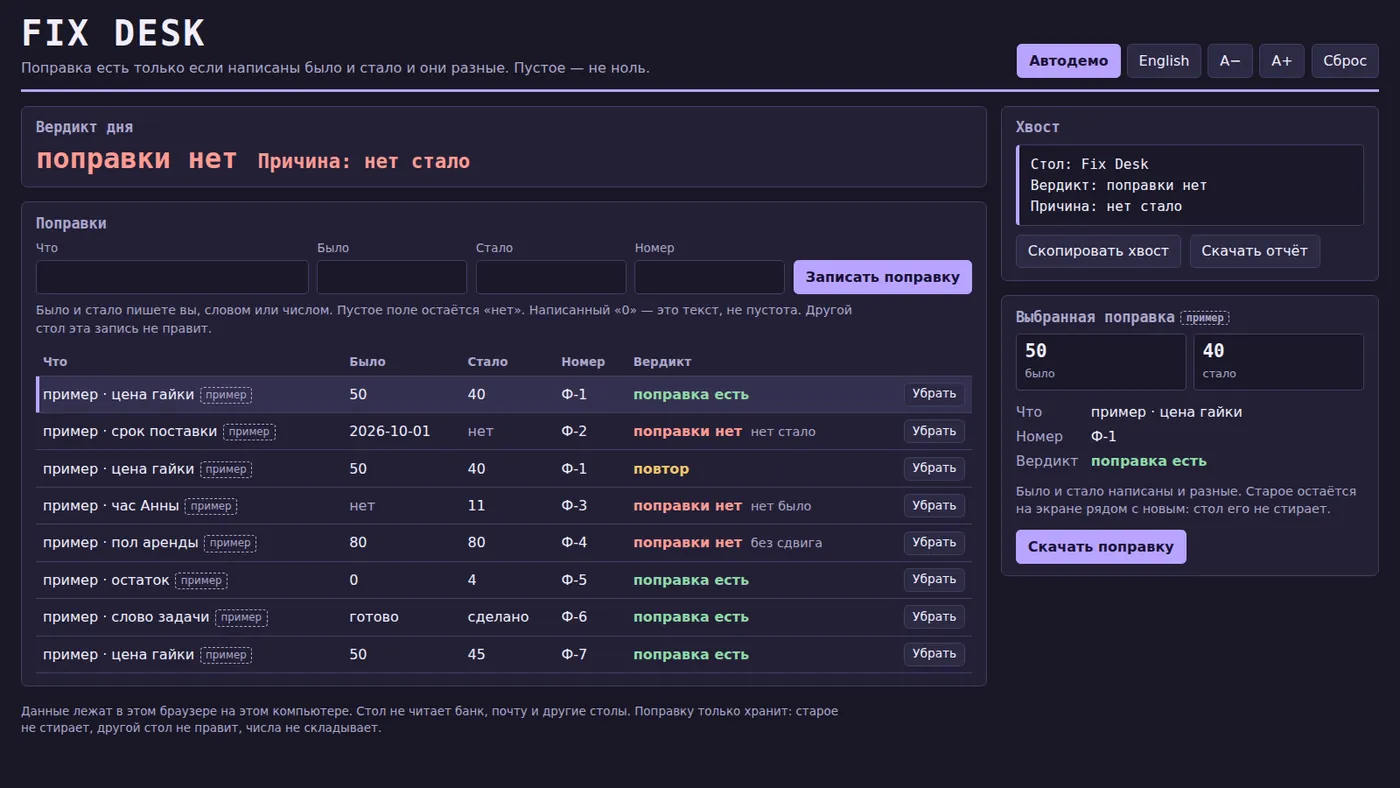Click the Сброс reset button
The image size is (1400, 788).
coord(1344,61)
